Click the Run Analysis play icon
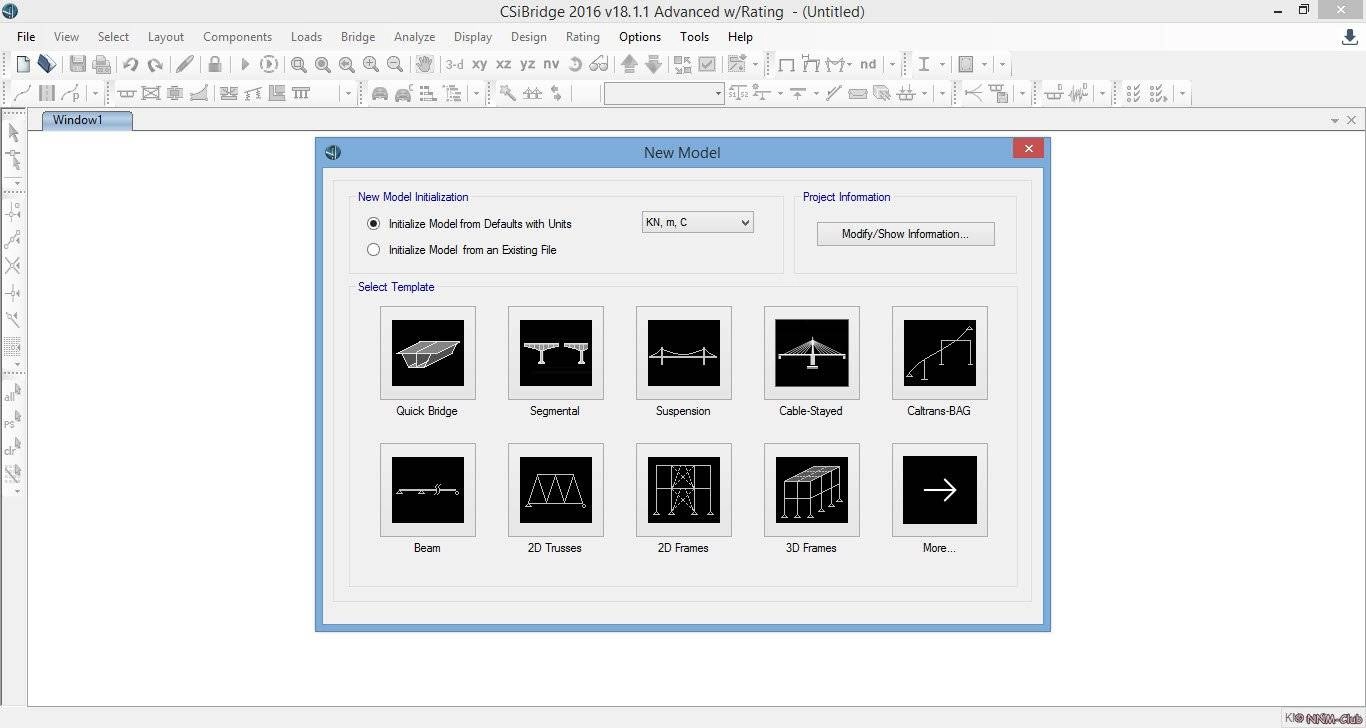The height and width of the screenshot is (728, 1366). 244,64
